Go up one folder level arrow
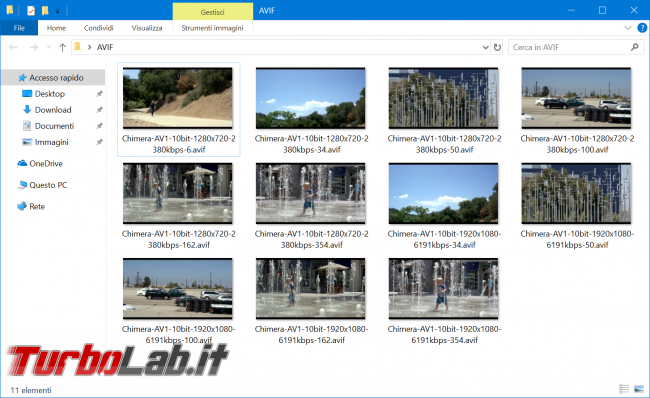The image size is (650, 398). click(62, 47)
